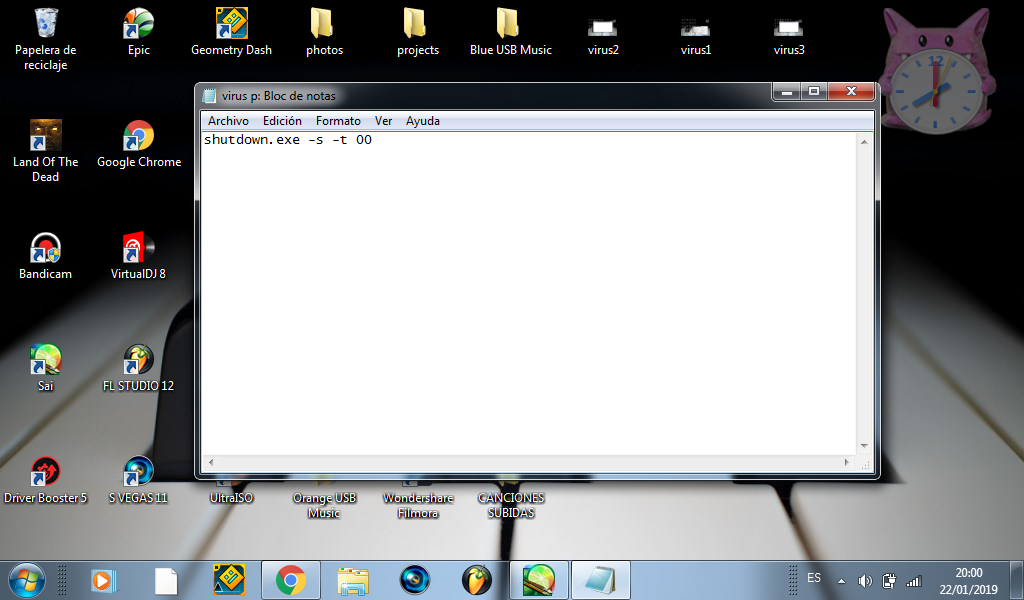Click the ES language indicator
This screenshot has height=600, width=1024.
tap(814, 578)
